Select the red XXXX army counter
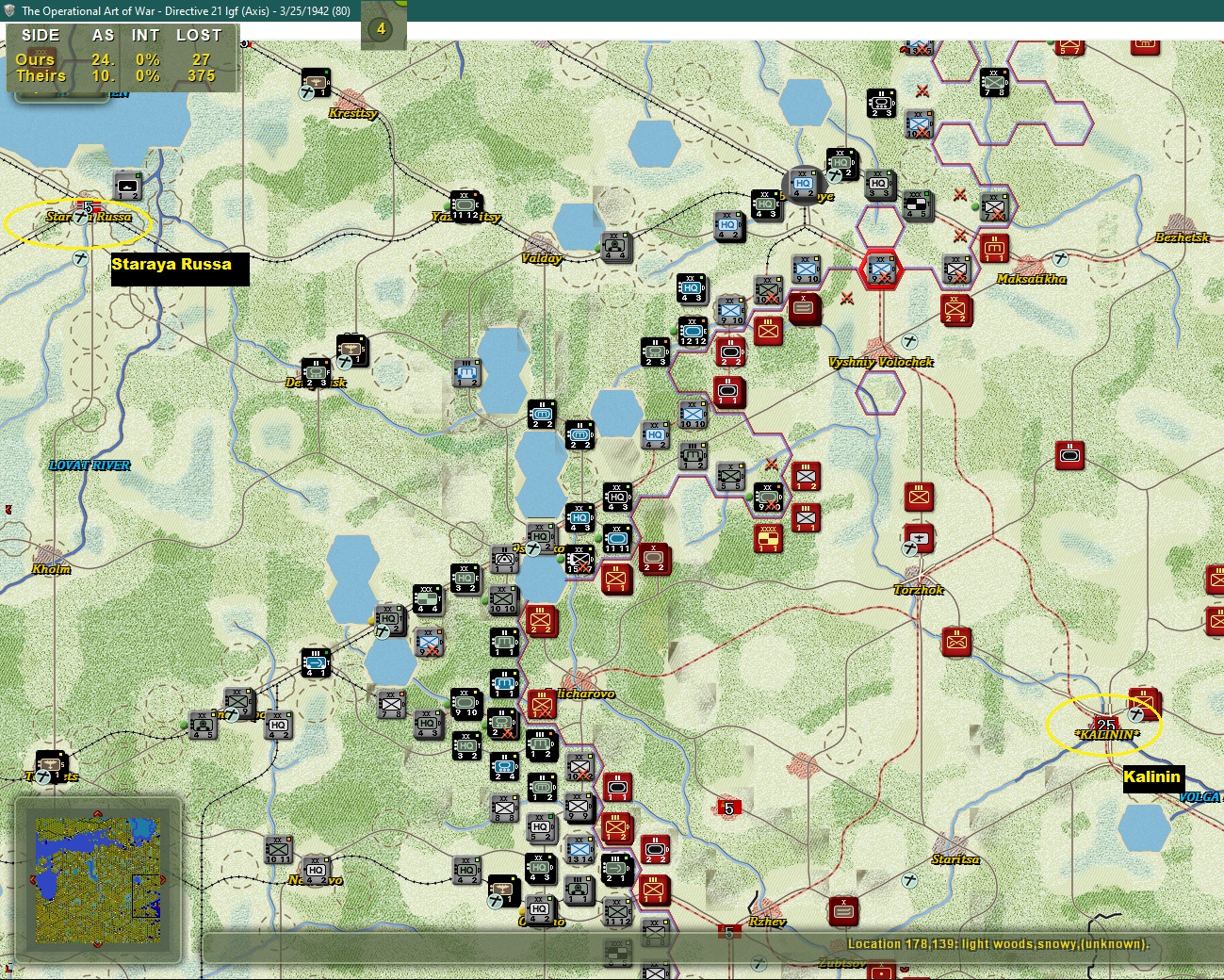 pyautogui.click(x=769, y=538)
